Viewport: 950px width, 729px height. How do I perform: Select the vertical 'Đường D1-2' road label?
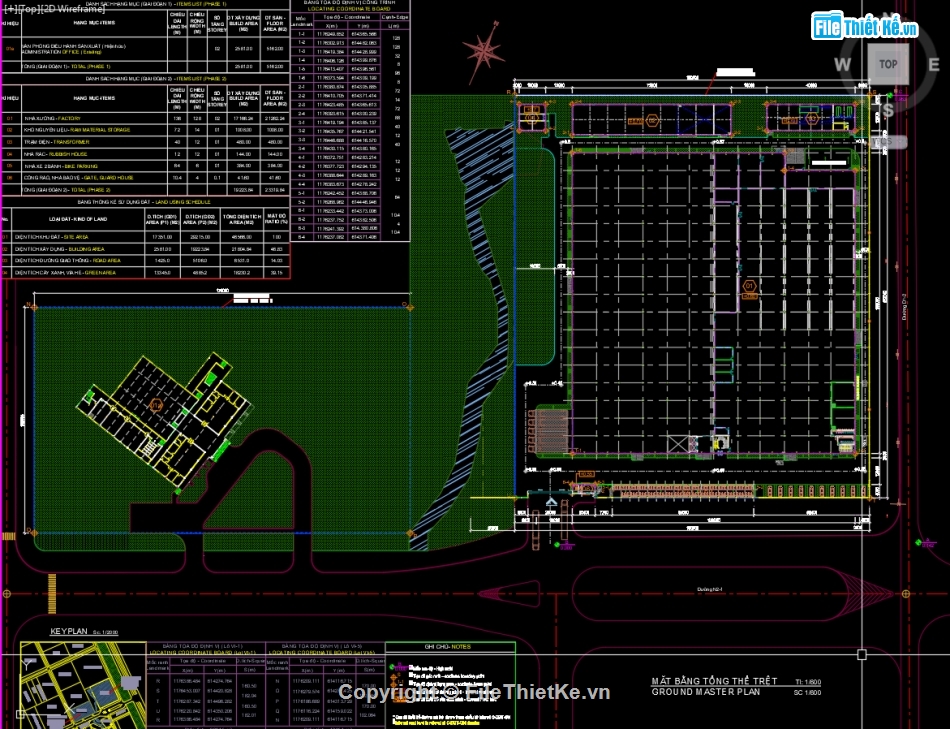tap(905, 308)
